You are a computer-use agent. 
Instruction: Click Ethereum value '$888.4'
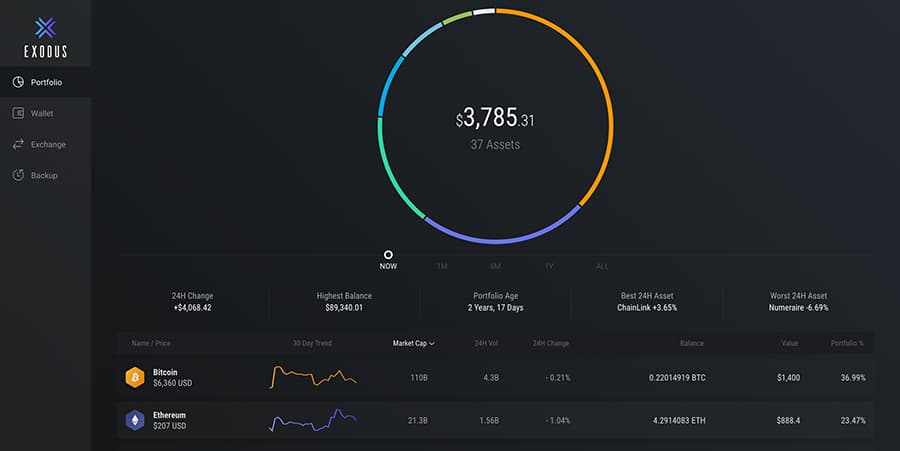coord(788,421)
